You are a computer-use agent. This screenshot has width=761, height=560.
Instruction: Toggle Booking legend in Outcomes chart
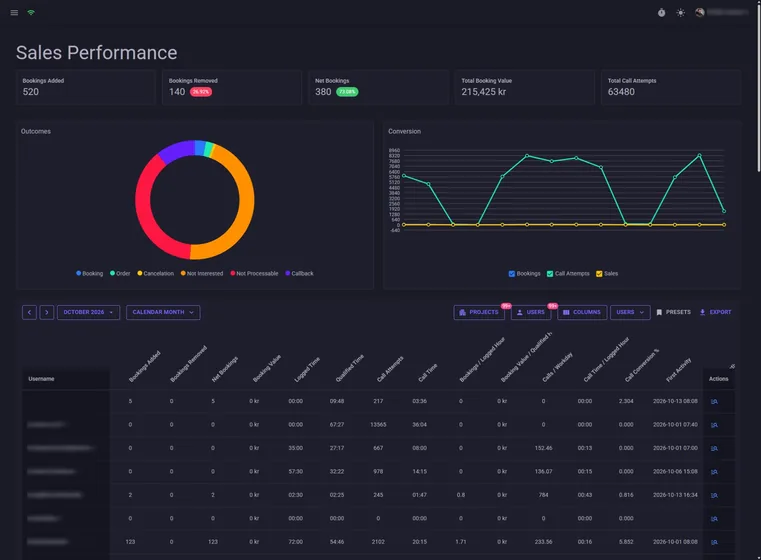90,273
